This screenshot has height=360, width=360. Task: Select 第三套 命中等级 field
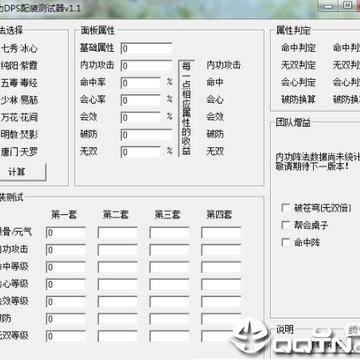[169, 267]
